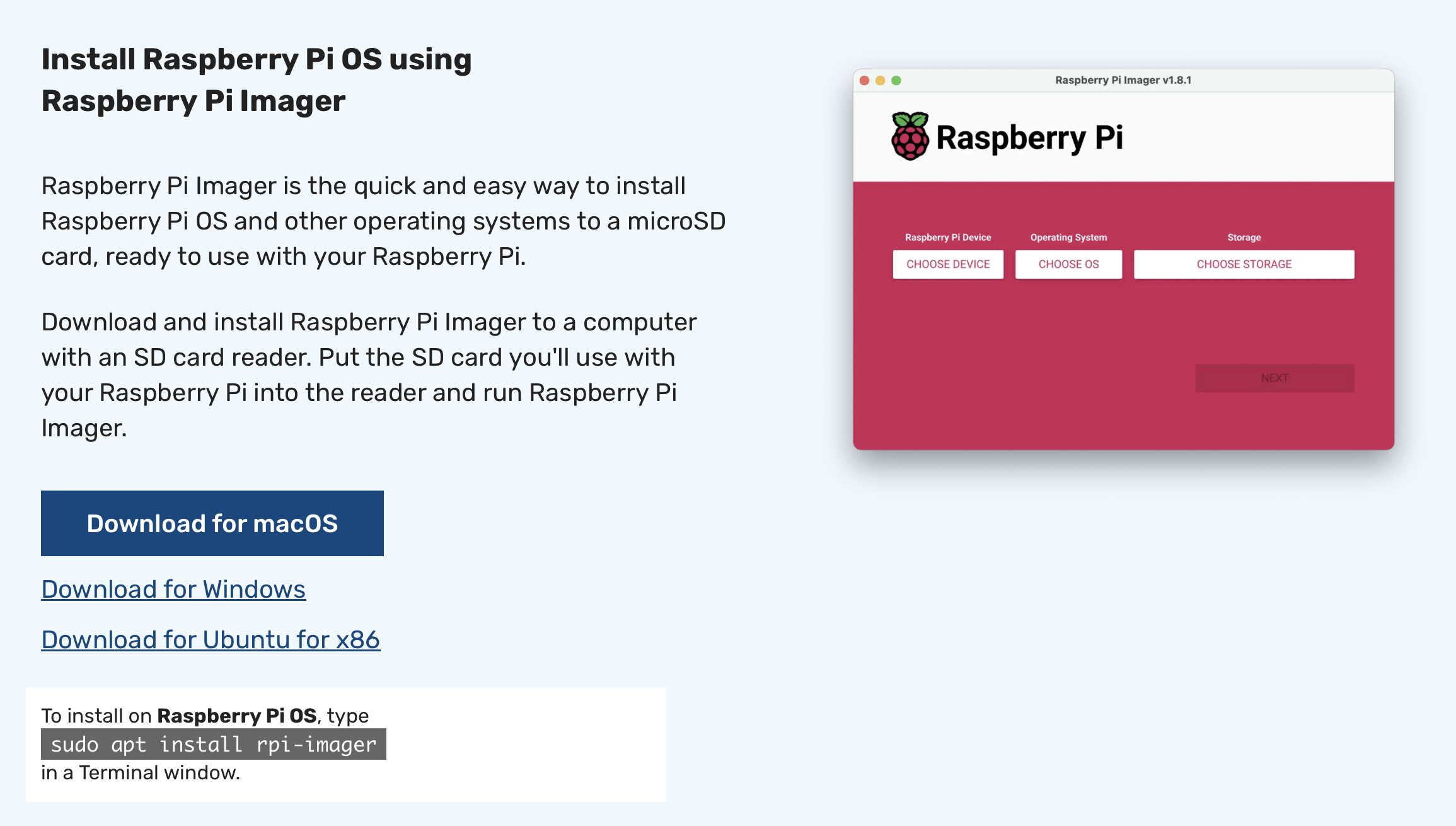Click the green maximize dot in Imager window
The height and width of the screenshot is (826, 1456).
click(x=896, y=81)
